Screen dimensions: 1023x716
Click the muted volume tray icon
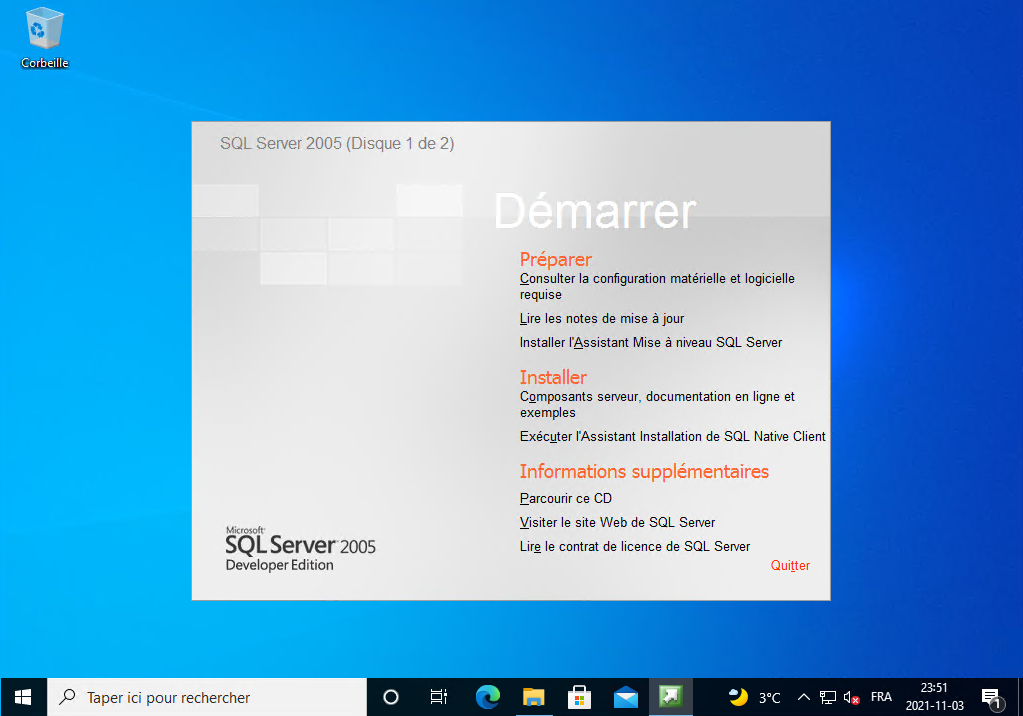tap(852, 697)
